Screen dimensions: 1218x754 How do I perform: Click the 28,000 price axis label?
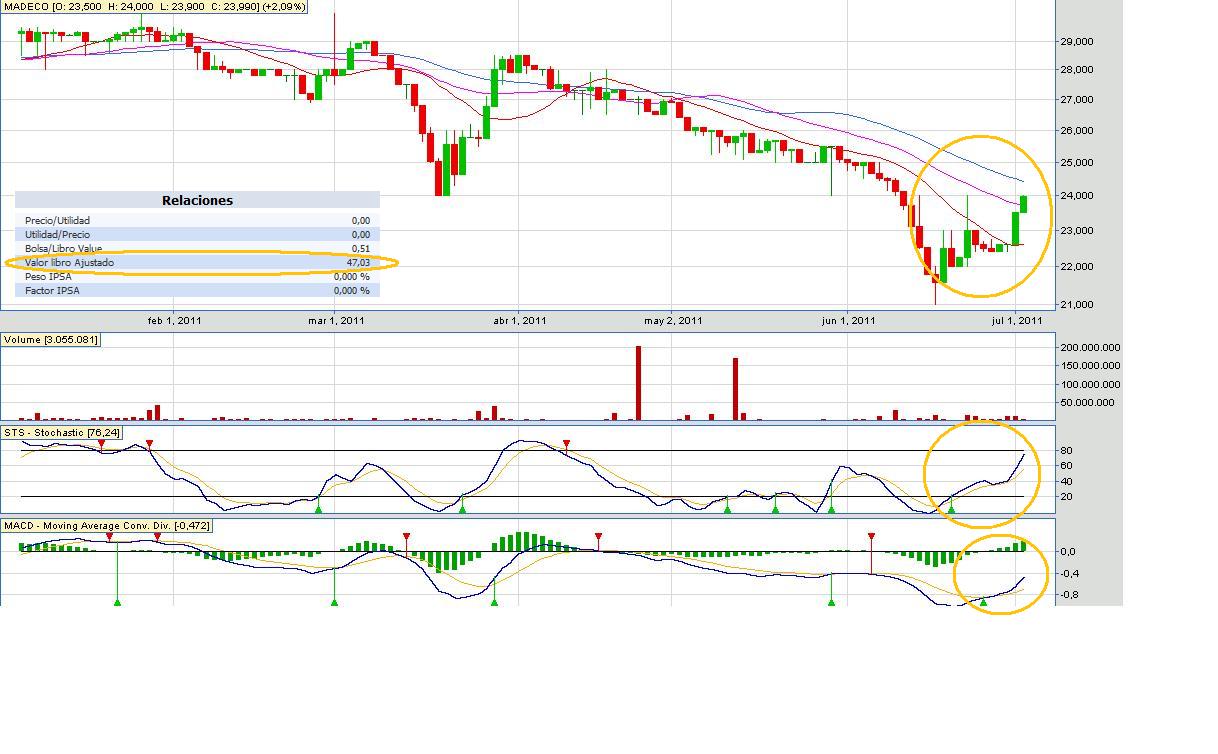[1076, 70]
